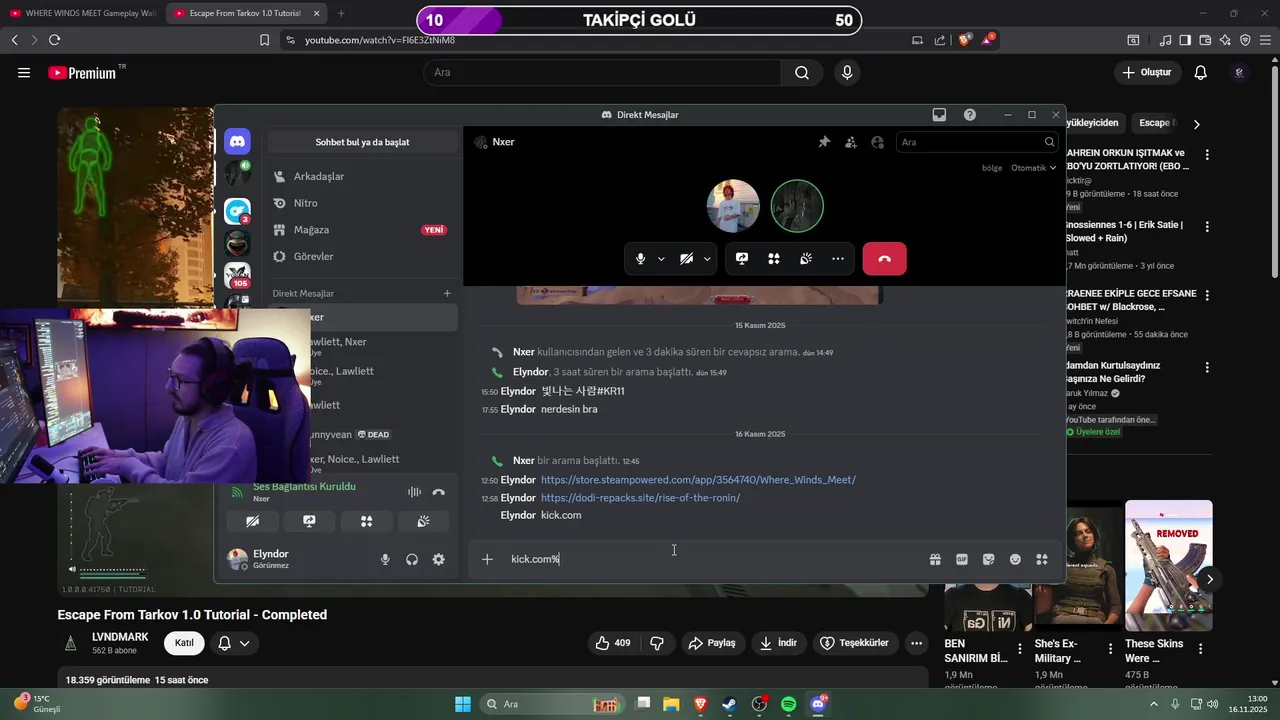
Task: Add friends to the Nxer DM
Action: pyautogui.click(x=851, y=142)
